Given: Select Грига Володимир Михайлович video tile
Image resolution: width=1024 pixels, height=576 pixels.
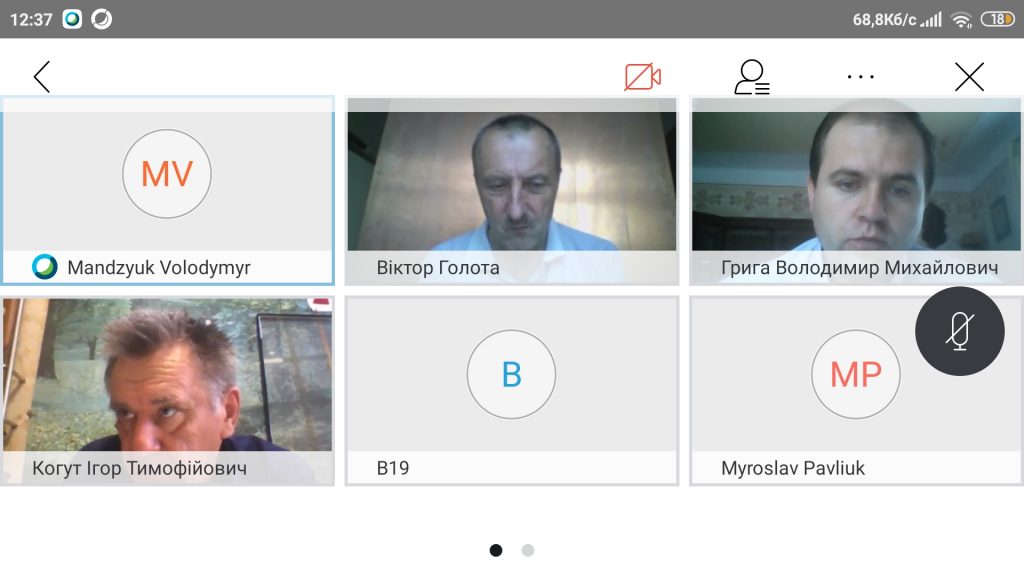Looking at the screenshot, I should click(x=856, y=191).
